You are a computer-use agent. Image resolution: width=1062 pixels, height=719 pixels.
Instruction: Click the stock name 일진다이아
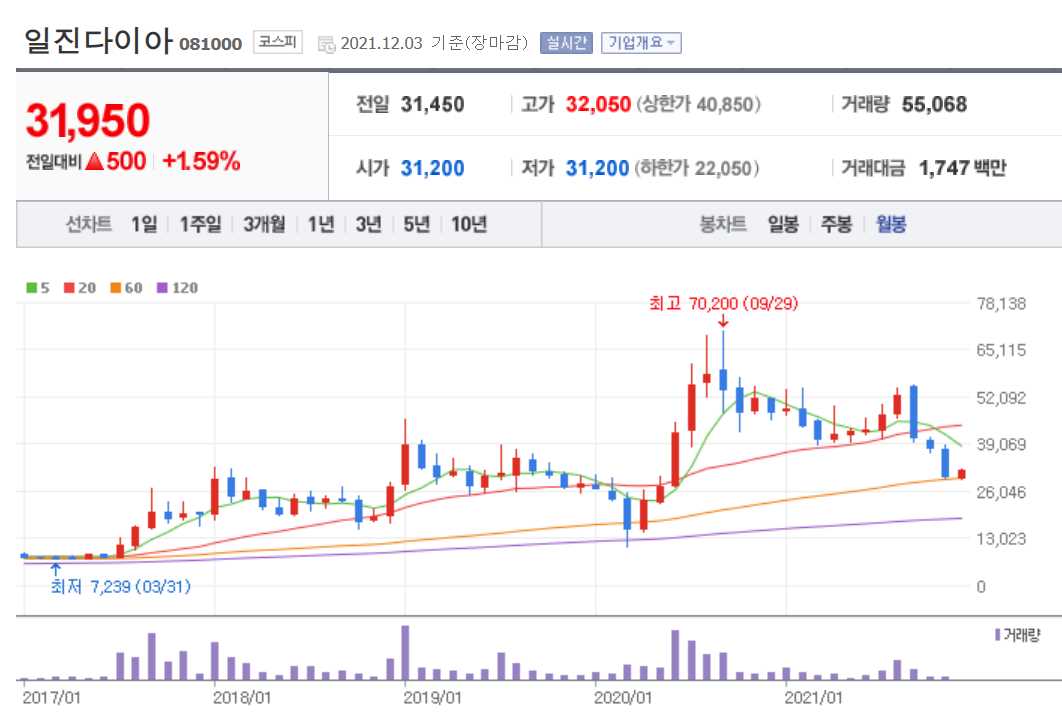point(98,41)
